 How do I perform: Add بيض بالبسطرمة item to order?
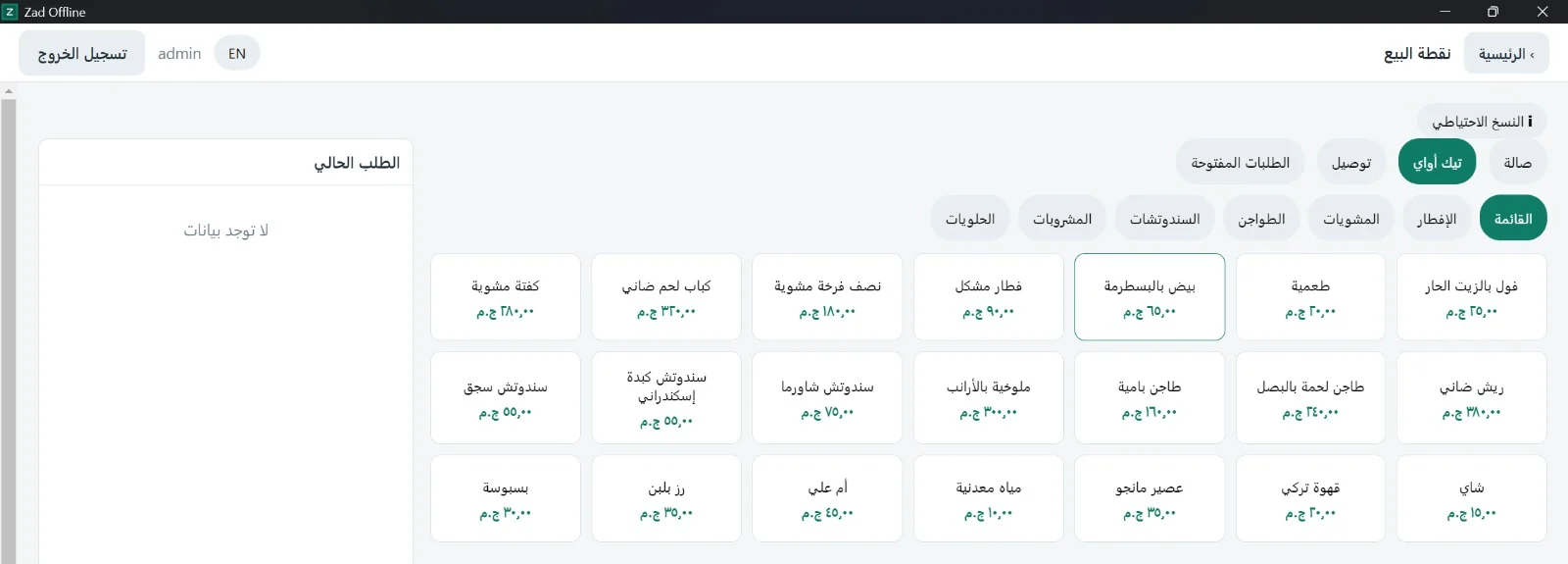1150,297
